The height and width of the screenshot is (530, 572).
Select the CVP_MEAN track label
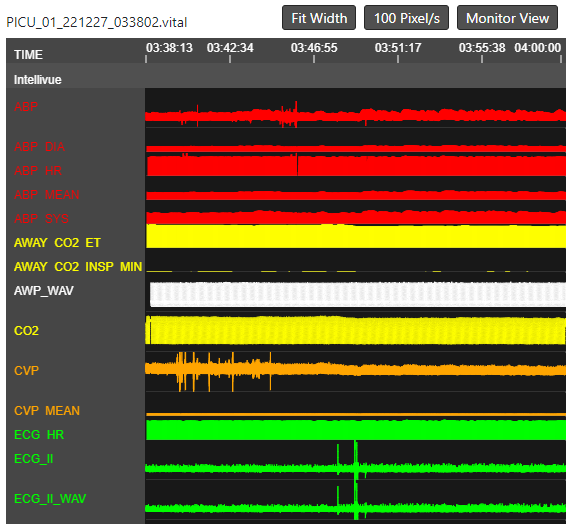47,411
